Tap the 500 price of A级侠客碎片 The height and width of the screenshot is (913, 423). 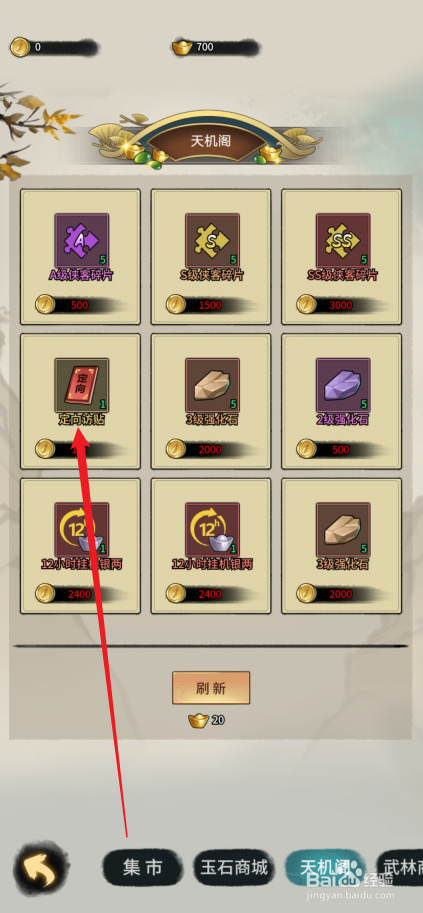(79, 305)
